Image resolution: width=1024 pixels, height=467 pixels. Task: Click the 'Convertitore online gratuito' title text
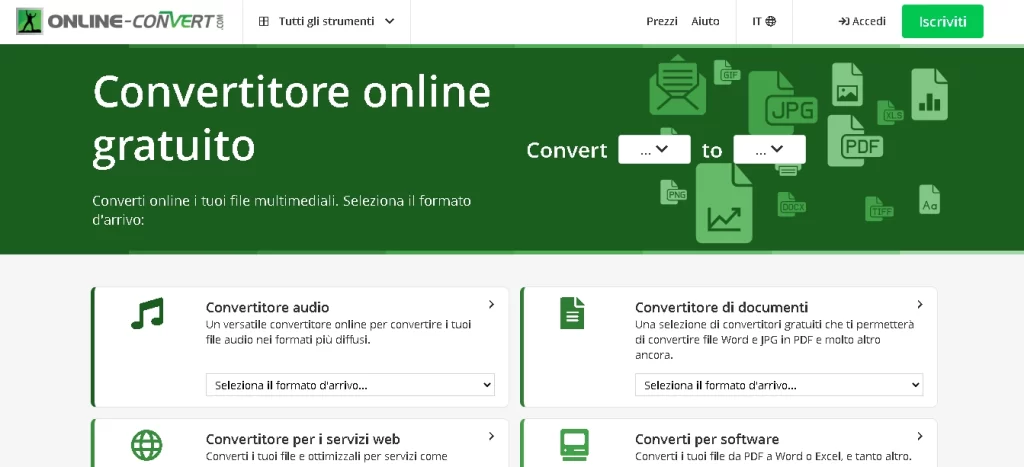[x=291, y=119]
